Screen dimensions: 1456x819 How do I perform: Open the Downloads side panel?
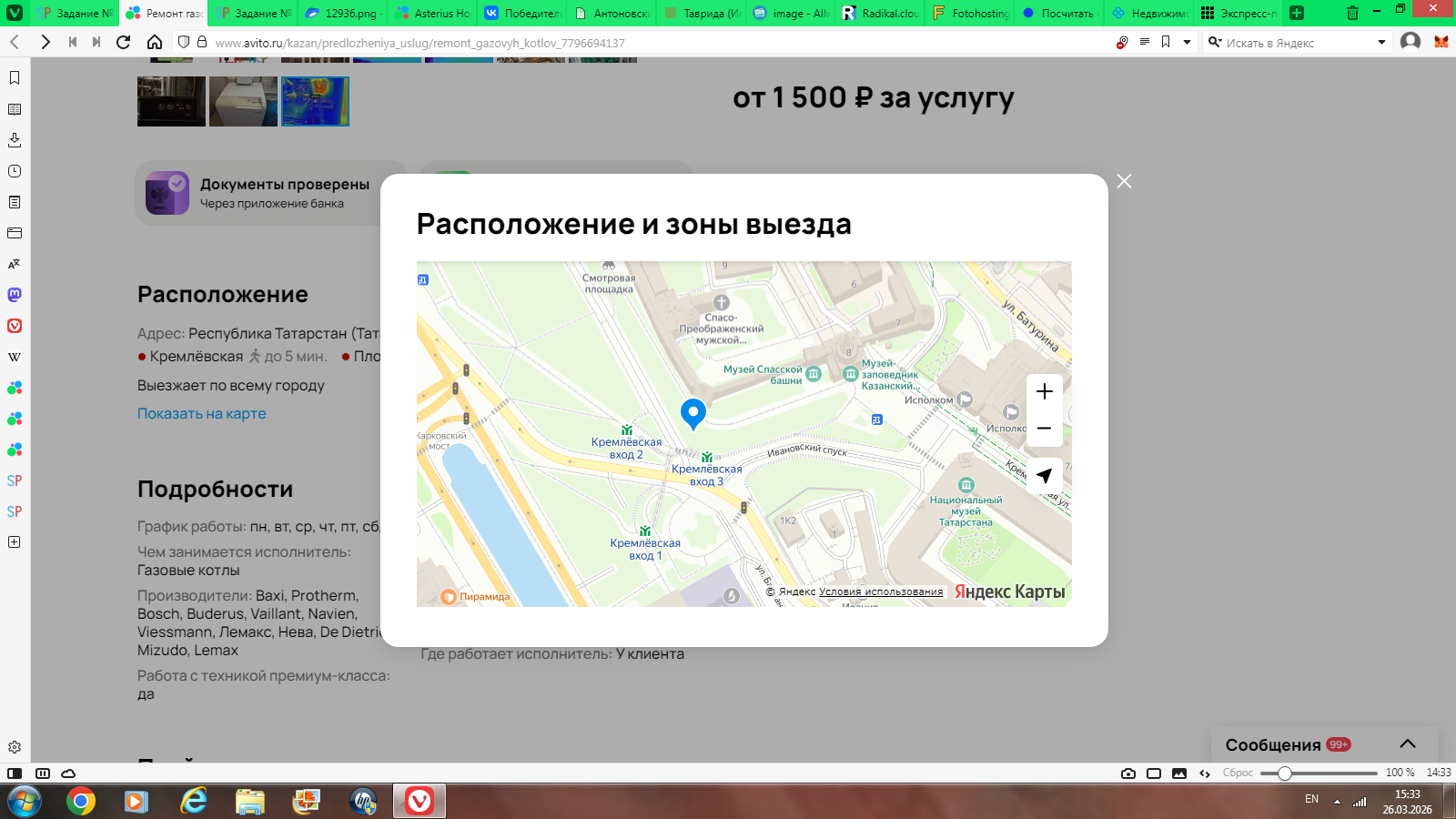[15, 140]
